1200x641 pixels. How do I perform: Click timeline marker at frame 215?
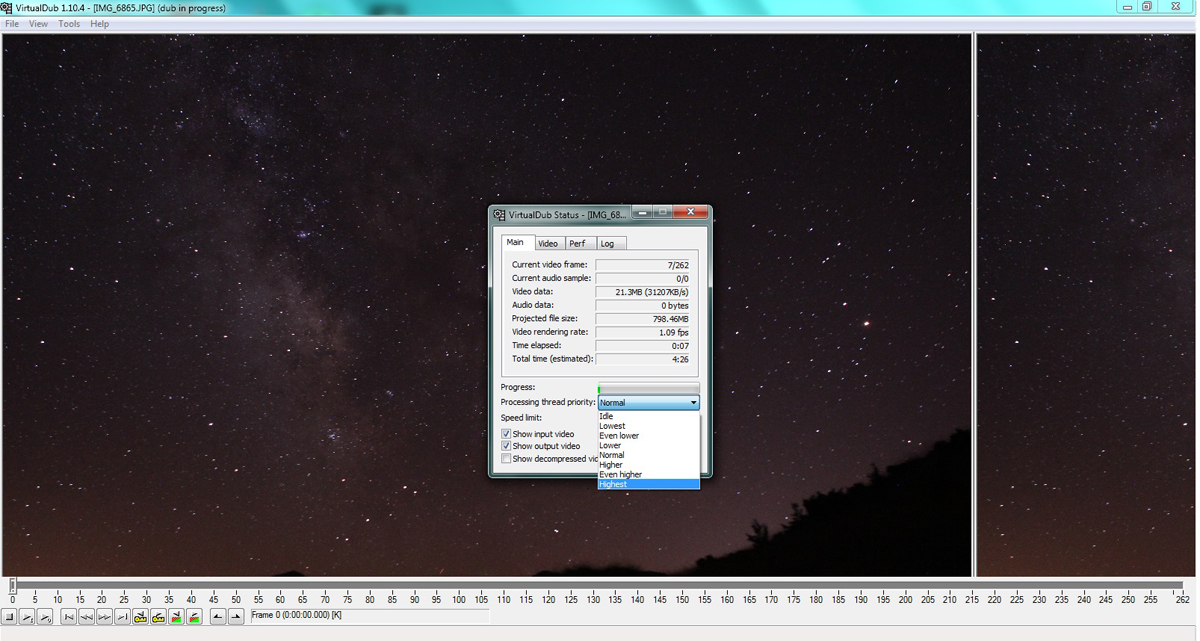972,600
